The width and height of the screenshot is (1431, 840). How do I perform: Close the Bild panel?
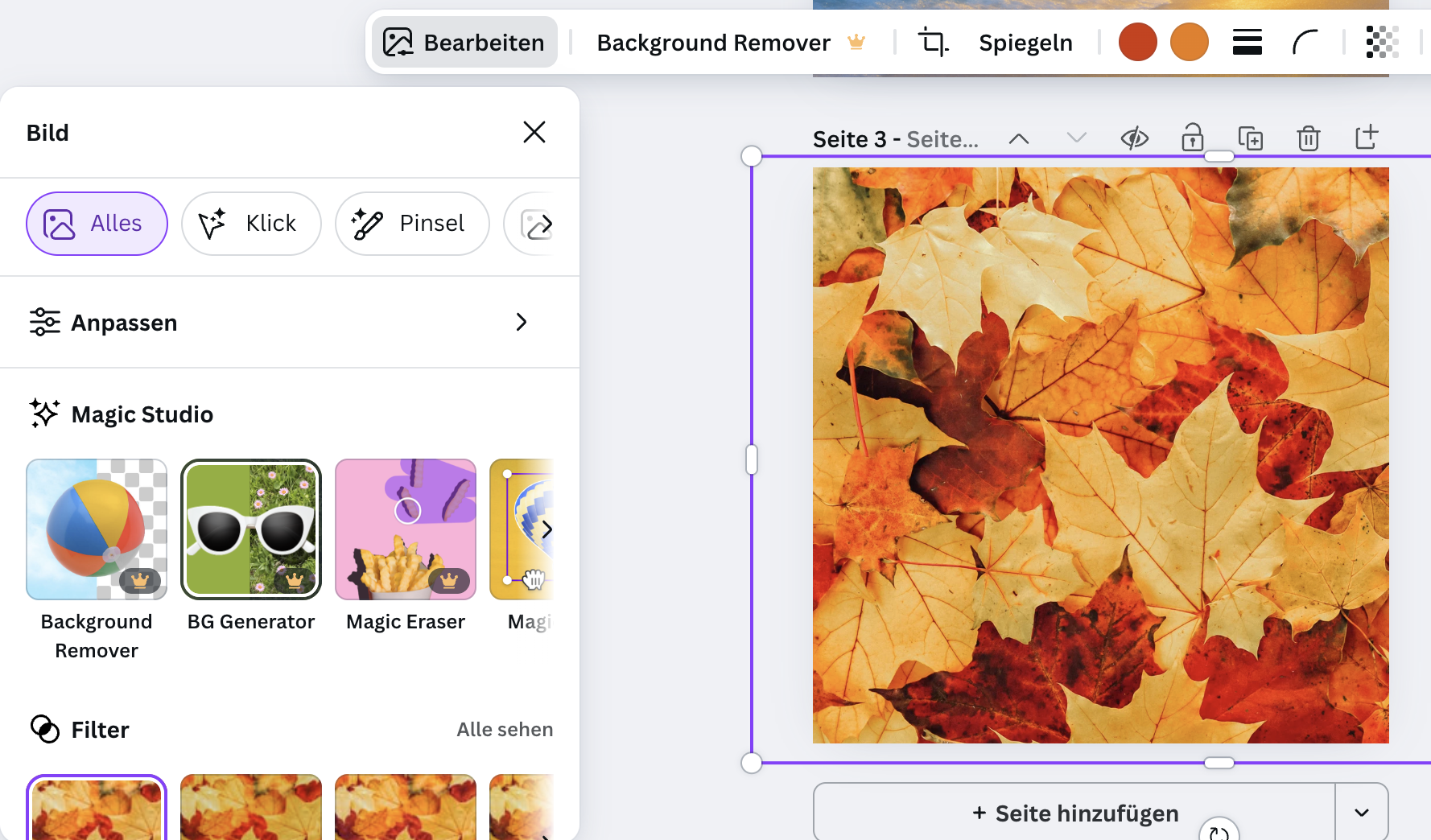[534, 132]
